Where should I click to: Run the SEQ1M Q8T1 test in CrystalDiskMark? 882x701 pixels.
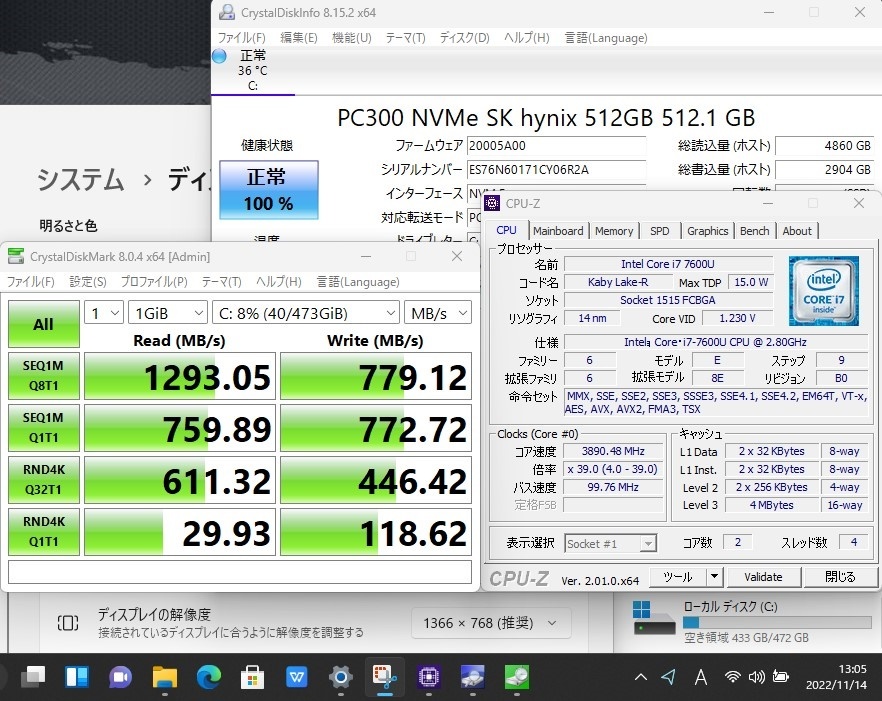point(43,377)
